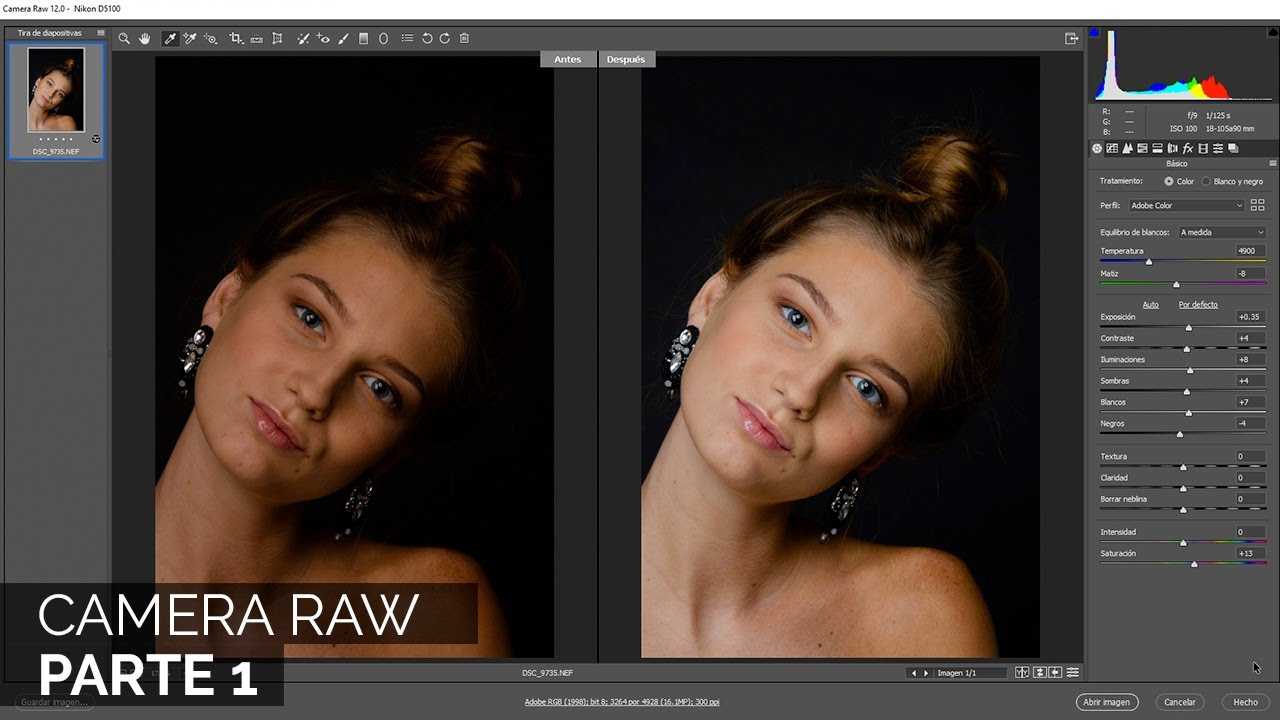Image resolution: width=1280 pixels, height=720 pixels.
Task: Click the Sombras value field
Action: pos(1249,381)
